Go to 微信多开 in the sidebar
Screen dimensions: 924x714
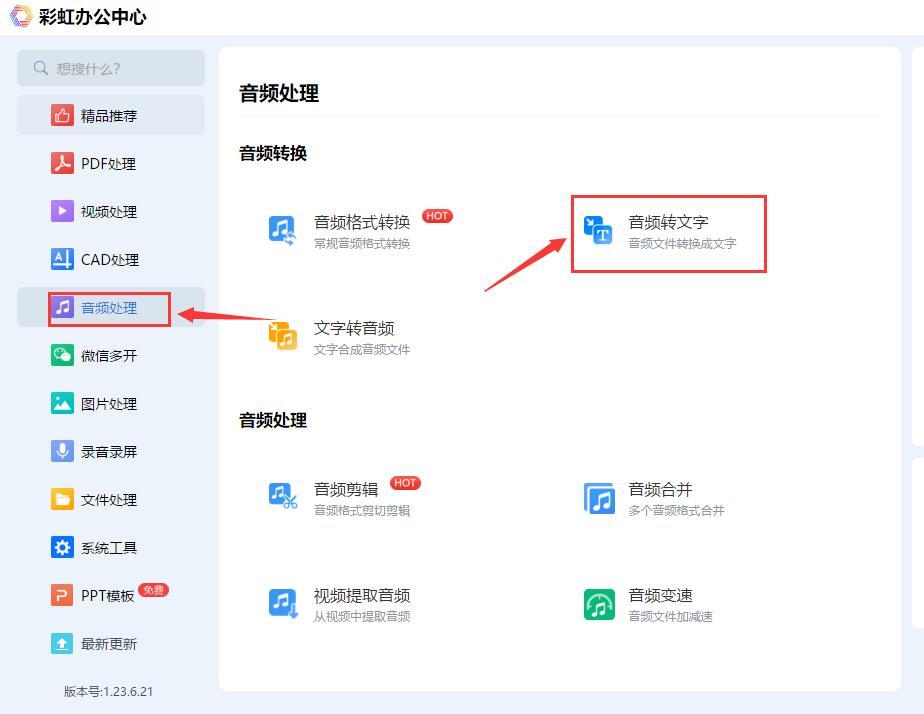(111, 355)
